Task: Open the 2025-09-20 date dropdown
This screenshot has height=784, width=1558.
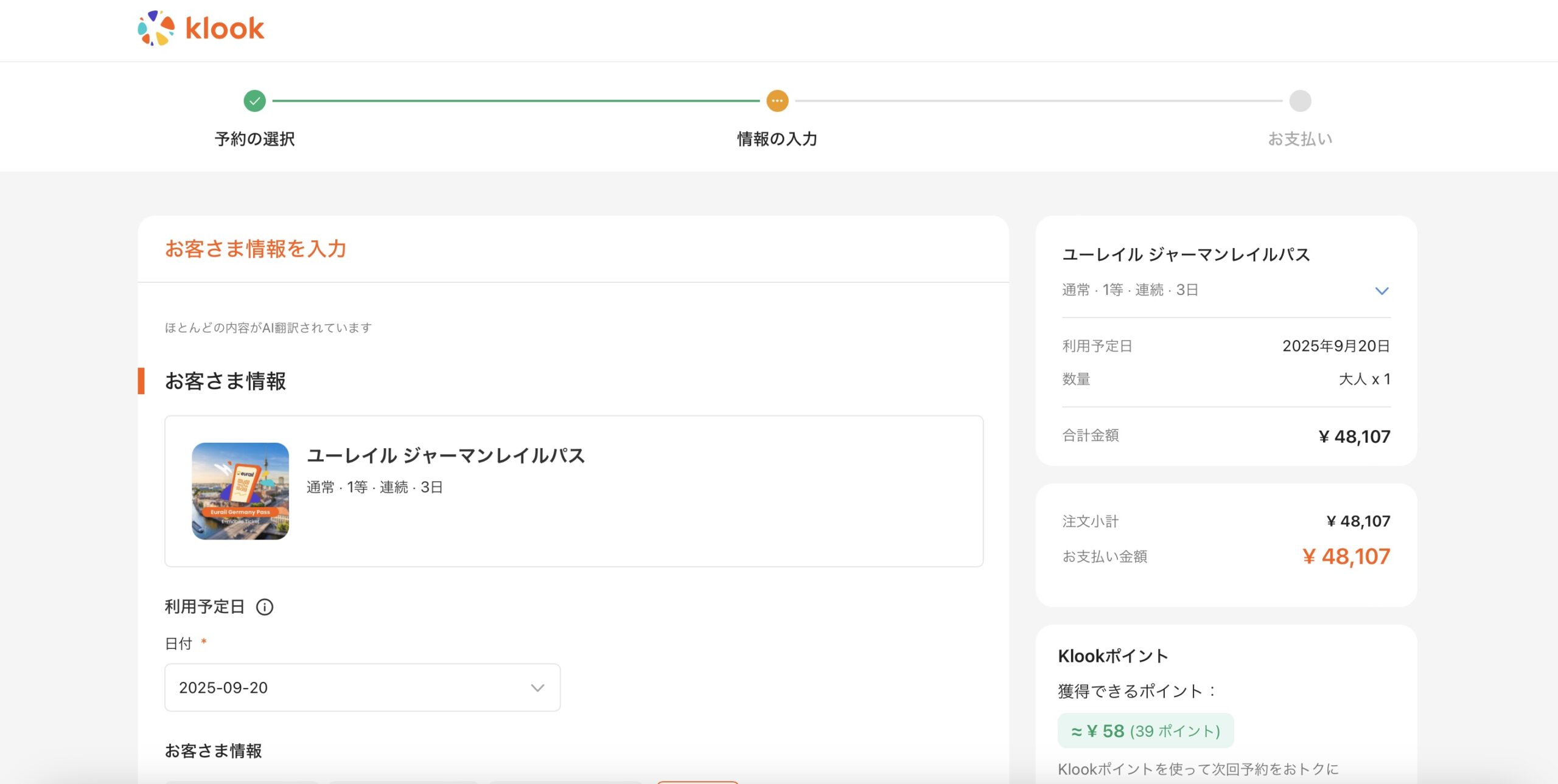Action: [362, 687]
